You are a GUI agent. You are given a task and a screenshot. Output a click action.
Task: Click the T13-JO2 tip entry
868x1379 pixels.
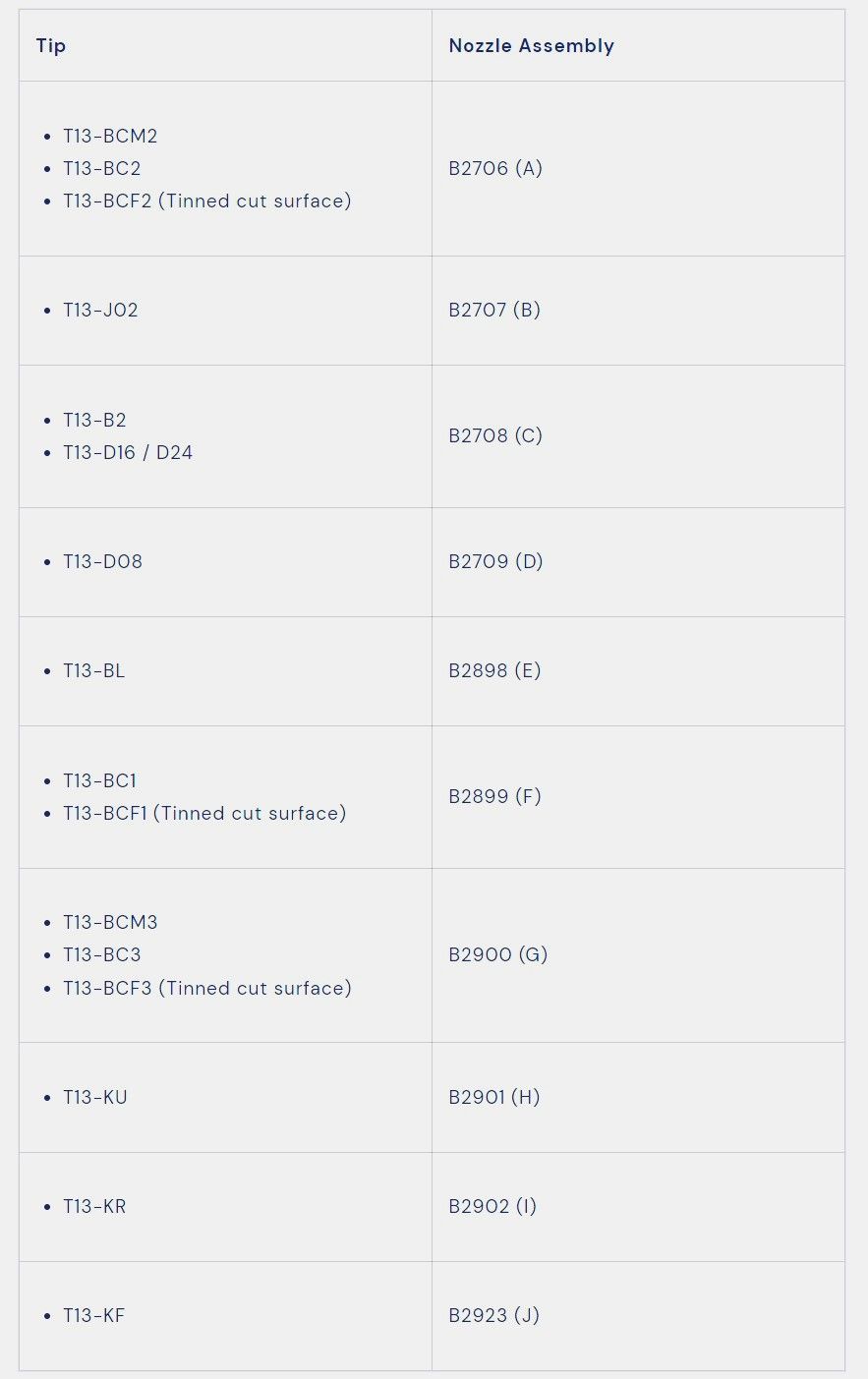coord(100,310)
